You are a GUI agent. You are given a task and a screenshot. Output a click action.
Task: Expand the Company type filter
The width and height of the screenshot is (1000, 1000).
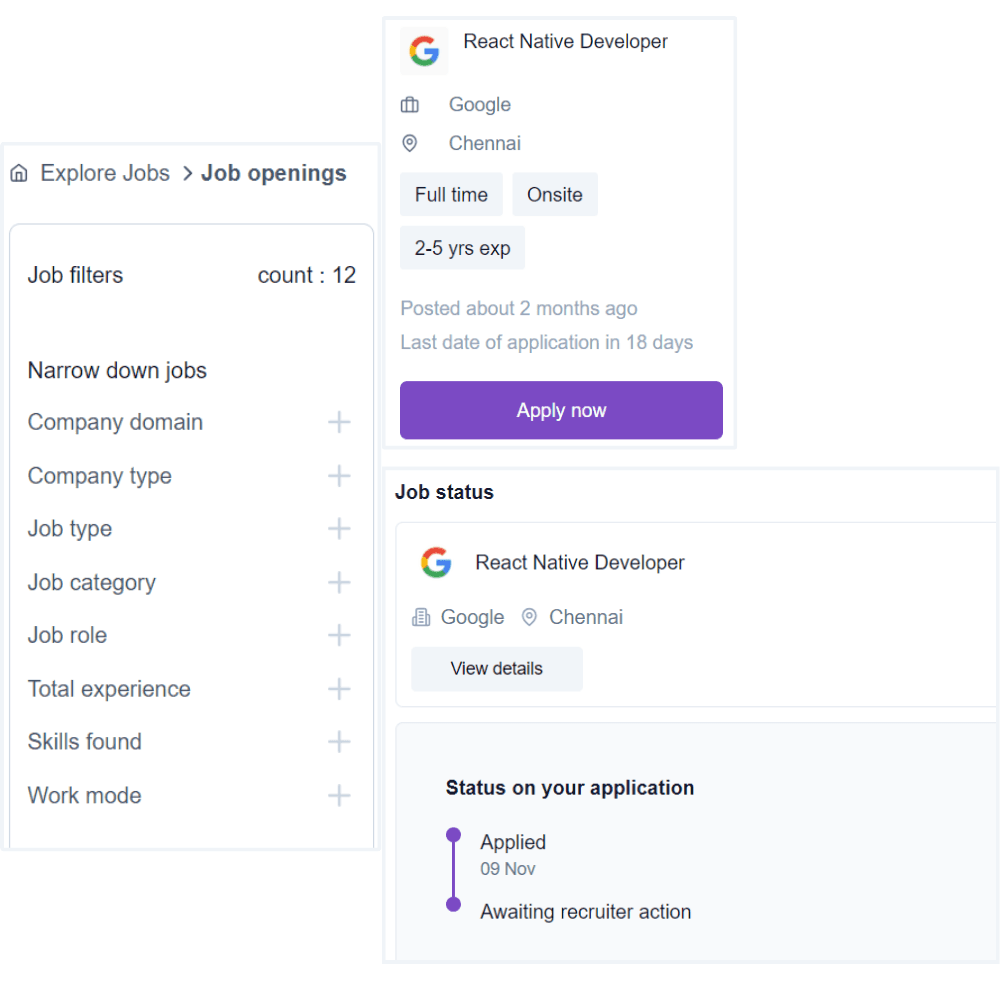pyautogui.click(x=339, y=476)
